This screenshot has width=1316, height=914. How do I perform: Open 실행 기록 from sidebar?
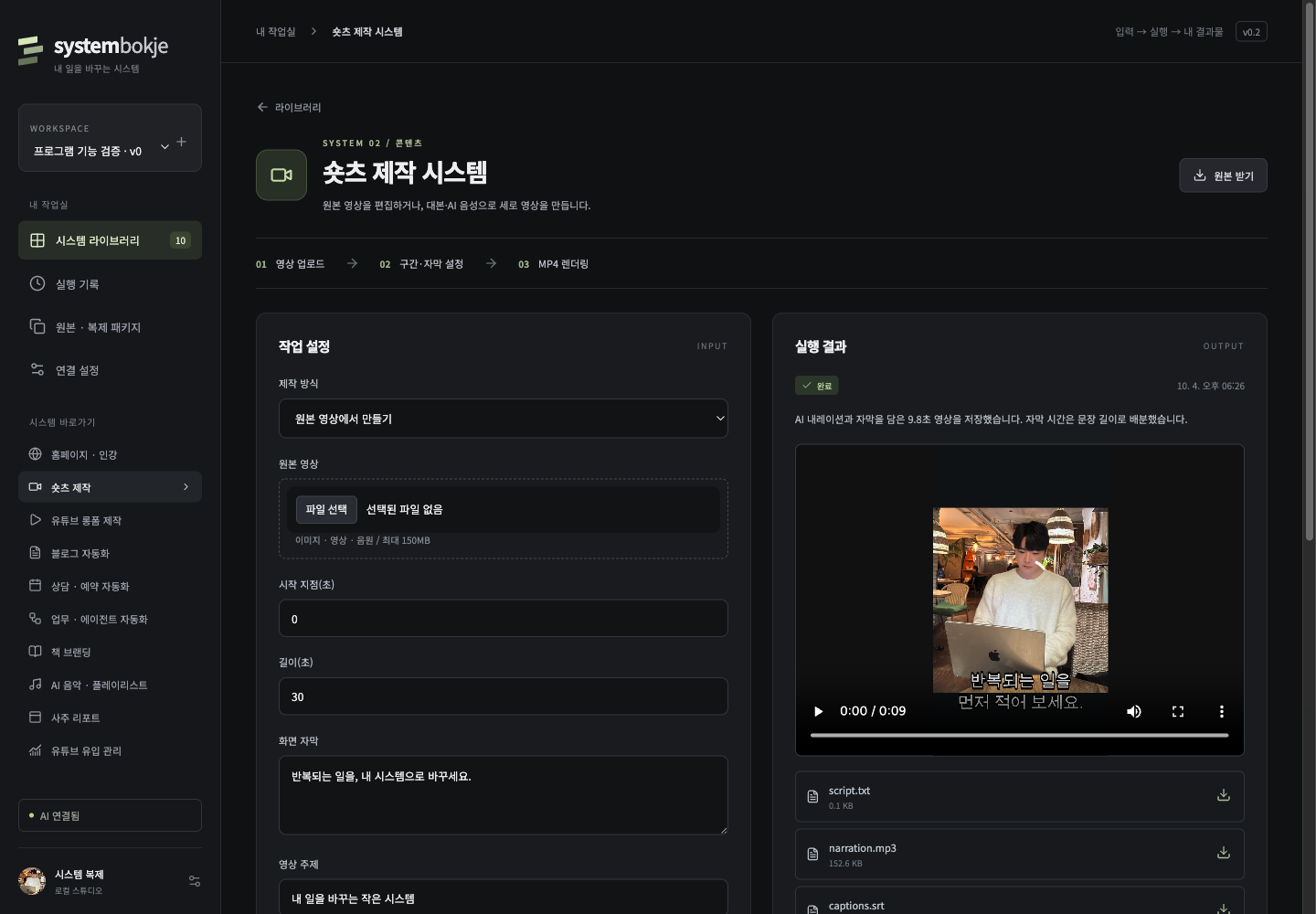click(110, 284)
